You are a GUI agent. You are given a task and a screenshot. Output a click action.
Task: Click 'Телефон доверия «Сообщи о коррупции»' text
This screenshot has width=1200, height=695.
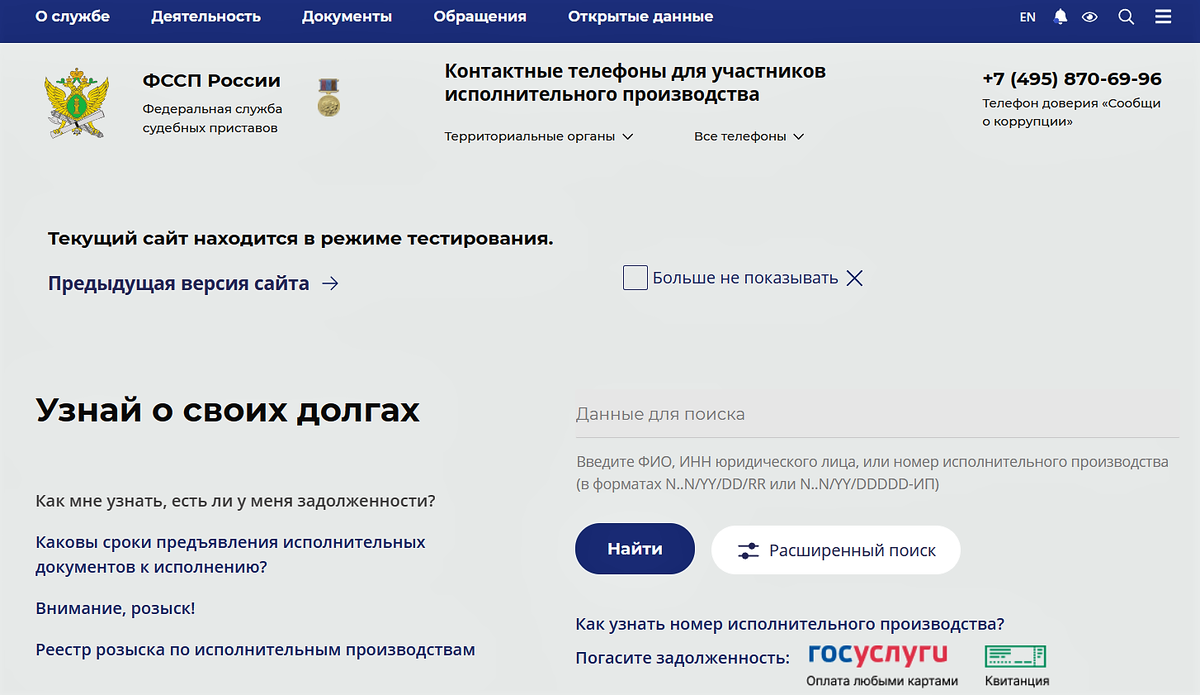(1071, 112)
